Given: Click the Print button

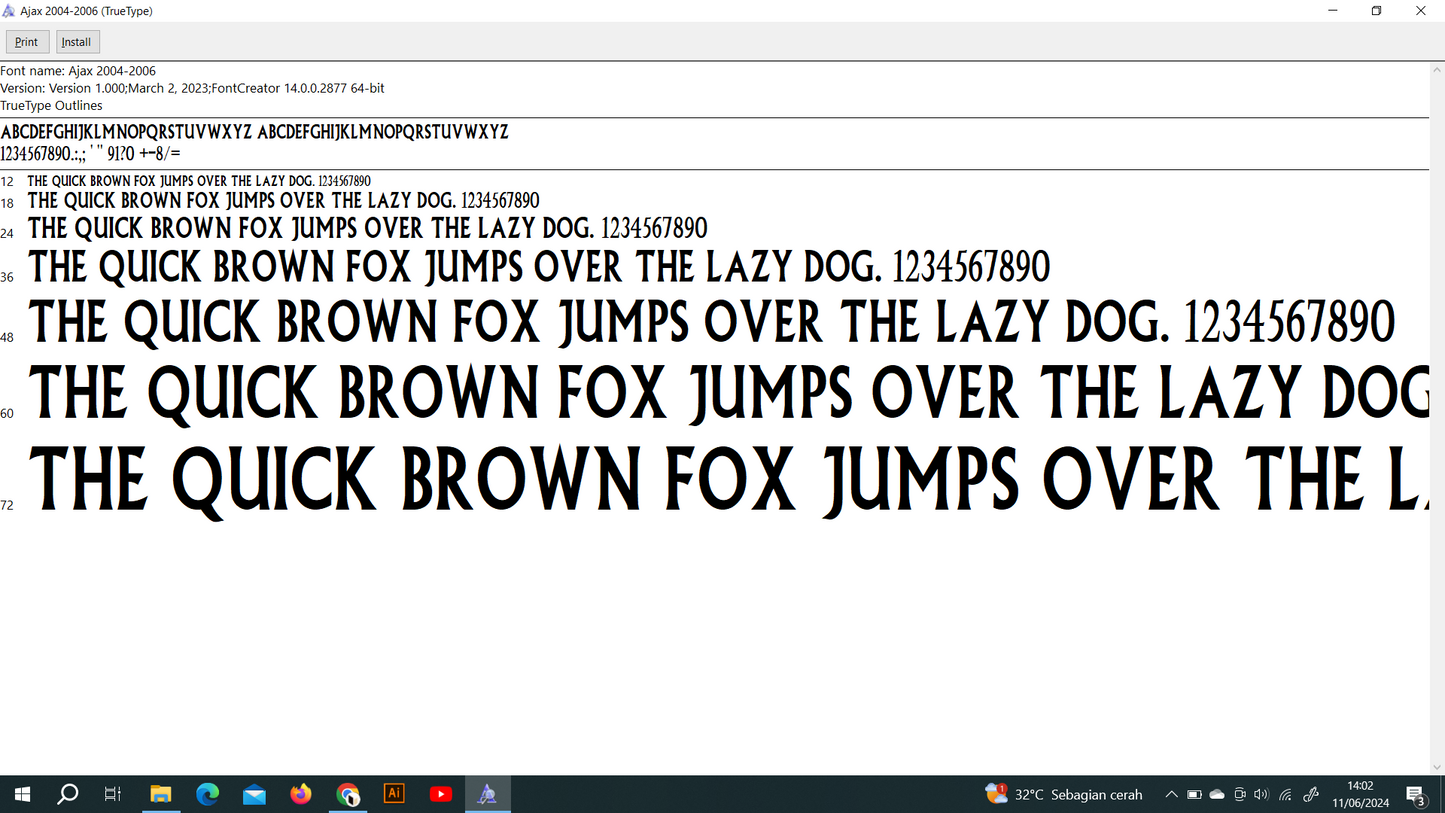Looking at the screenshot, I should pos(27,42).
